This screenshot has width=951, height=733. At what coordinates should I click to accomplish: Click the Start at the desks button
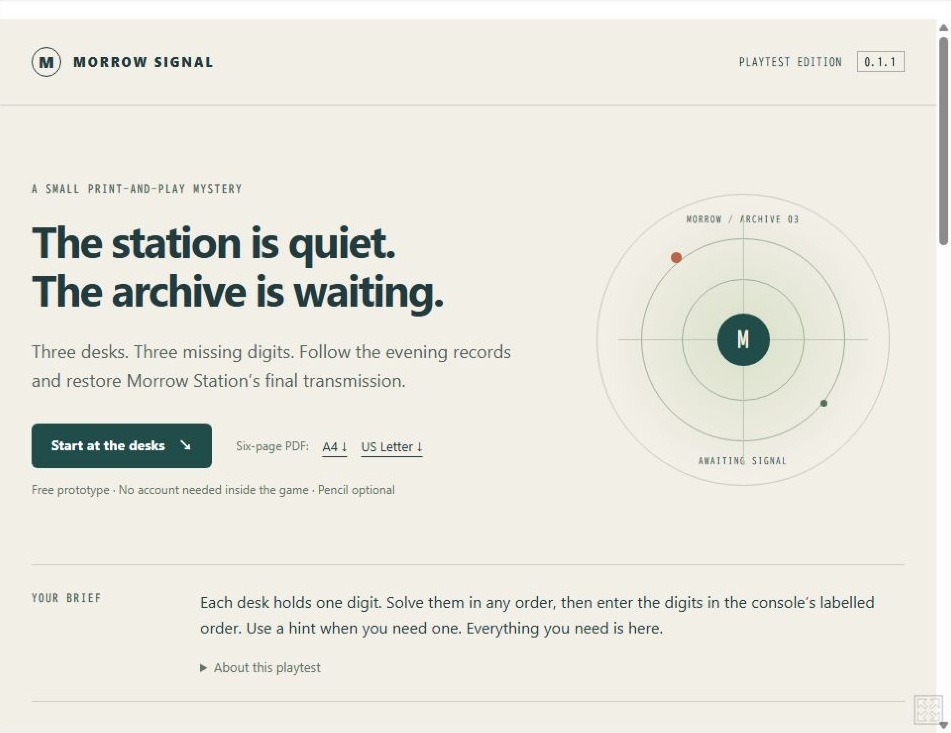(122, 446)
